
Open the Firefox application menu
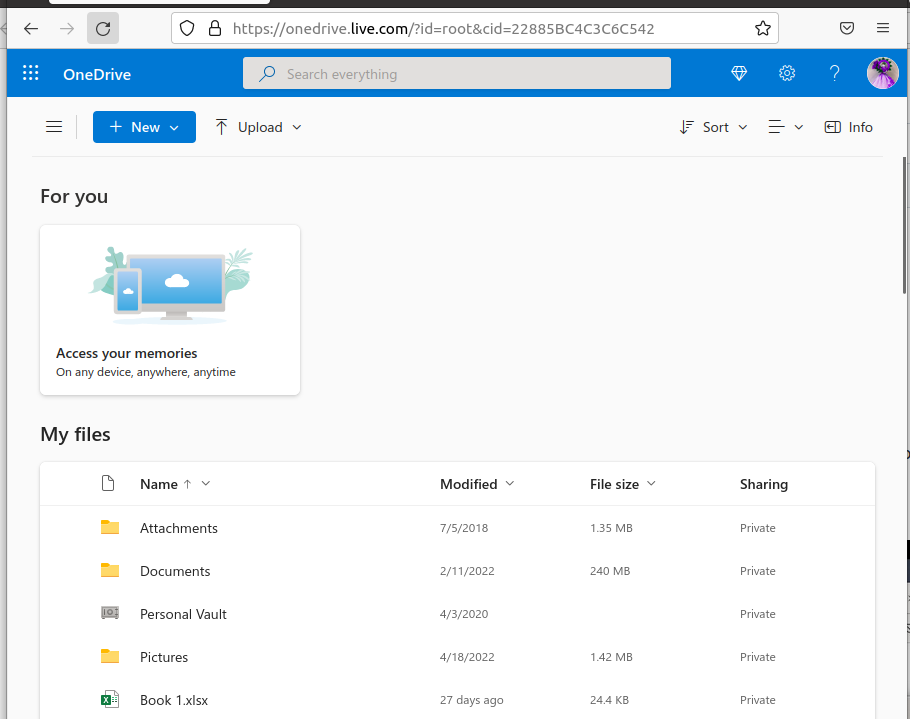883,28
